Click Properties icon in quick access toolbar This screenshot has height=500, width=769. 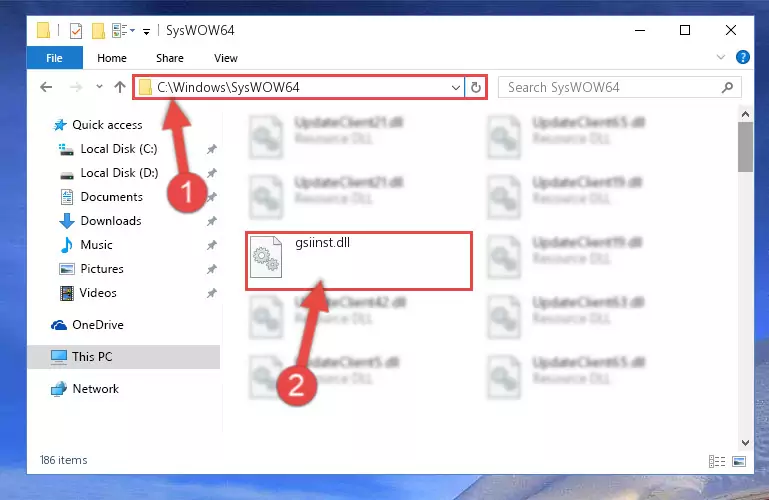[x=76, y=31]
